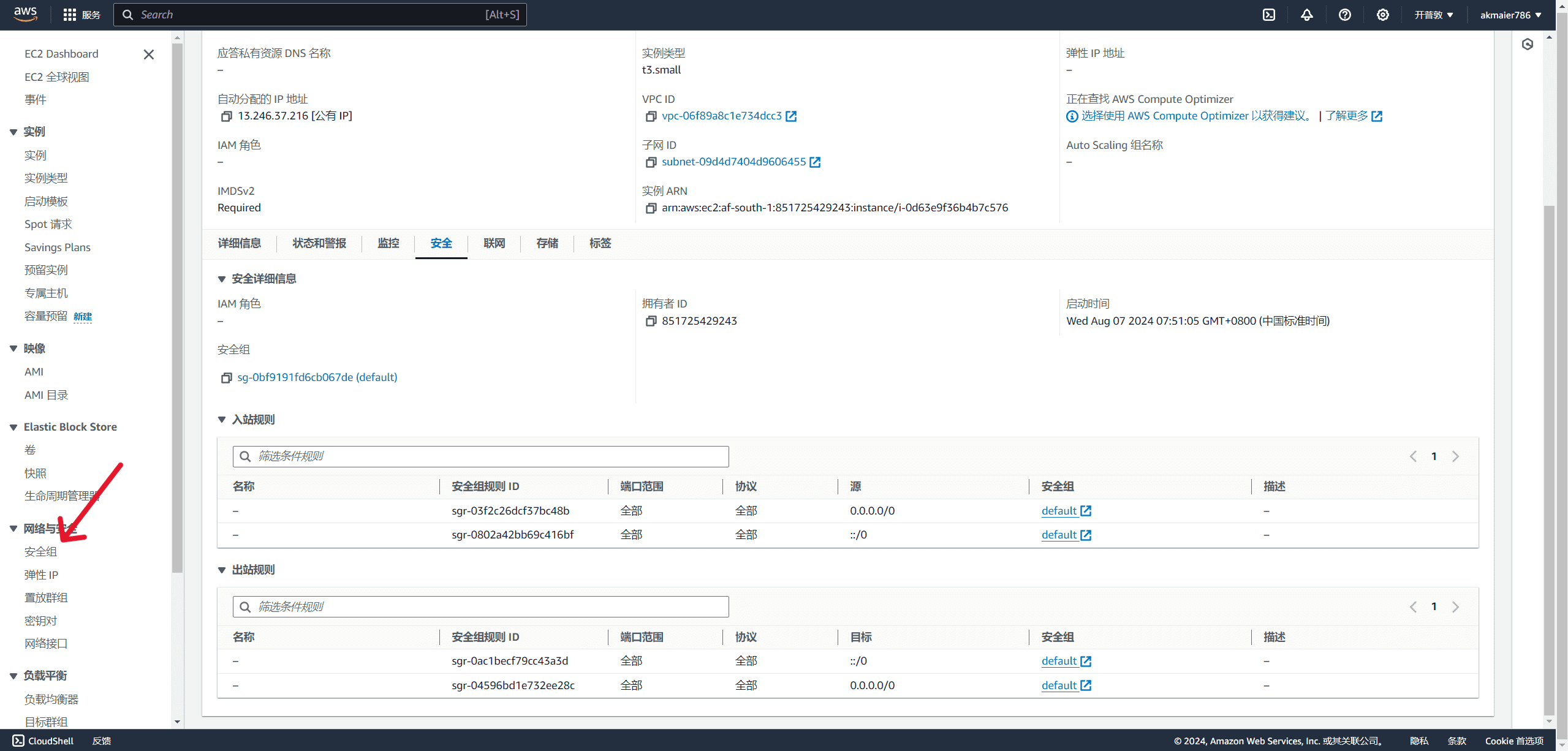The image size is (1568, 751).
Task: Copy the public IP 13.246.37.216
Action: [x=227, y=116]
